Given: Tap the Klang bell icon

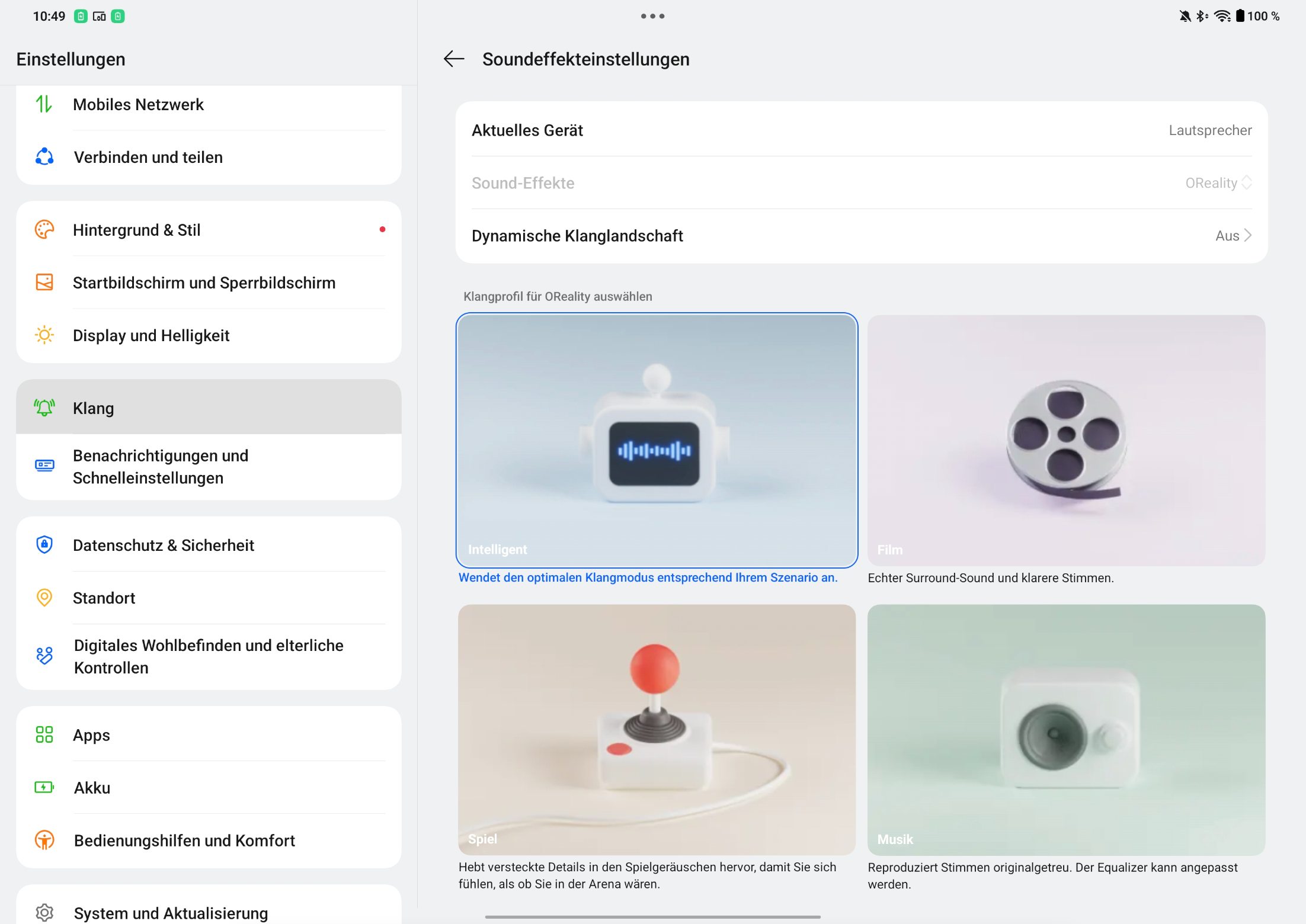Looking at the screenshot, I should tap(44, 408).
